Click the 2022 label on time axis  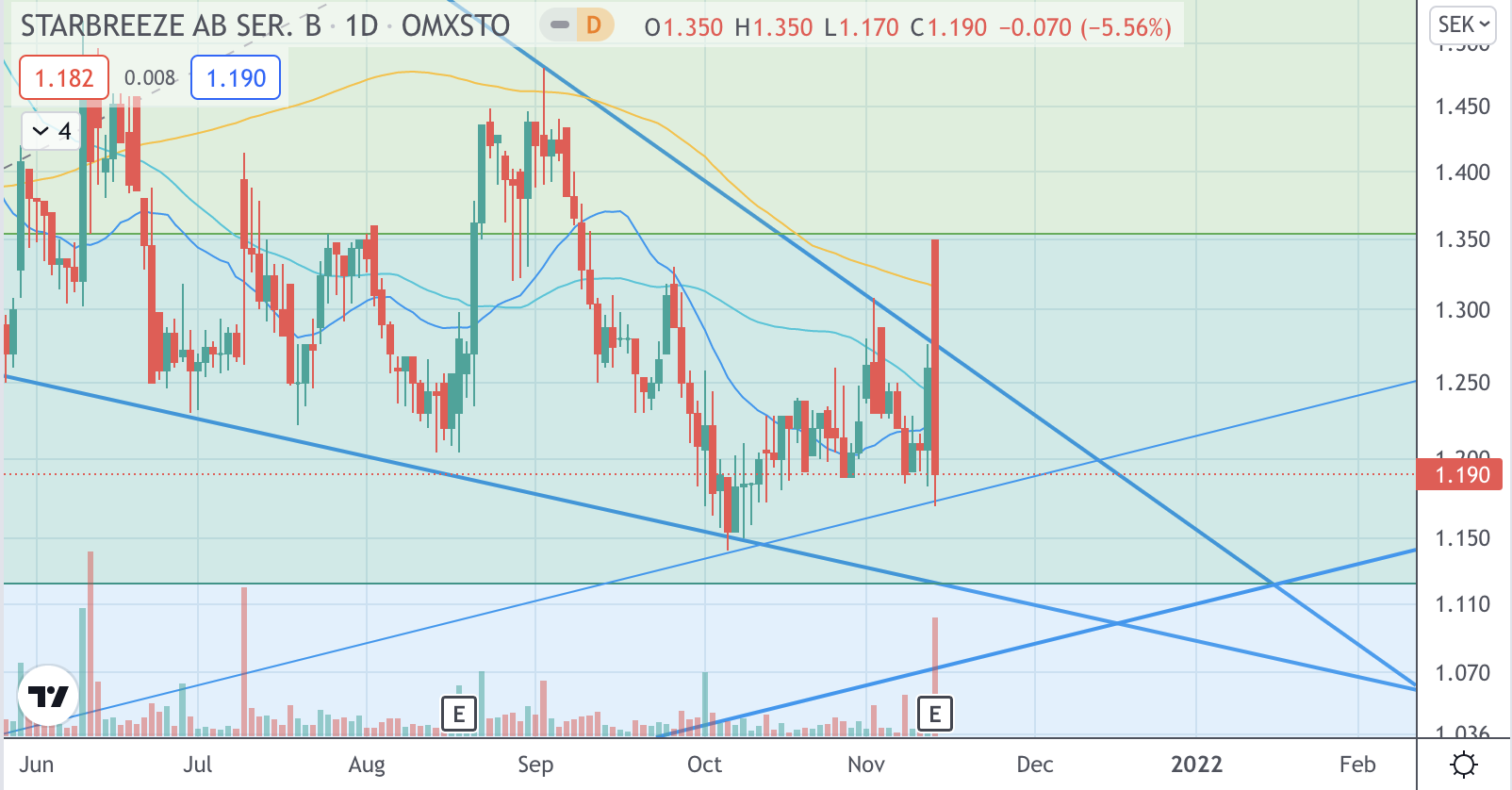pyautogui.click(x=1197, y=765)
